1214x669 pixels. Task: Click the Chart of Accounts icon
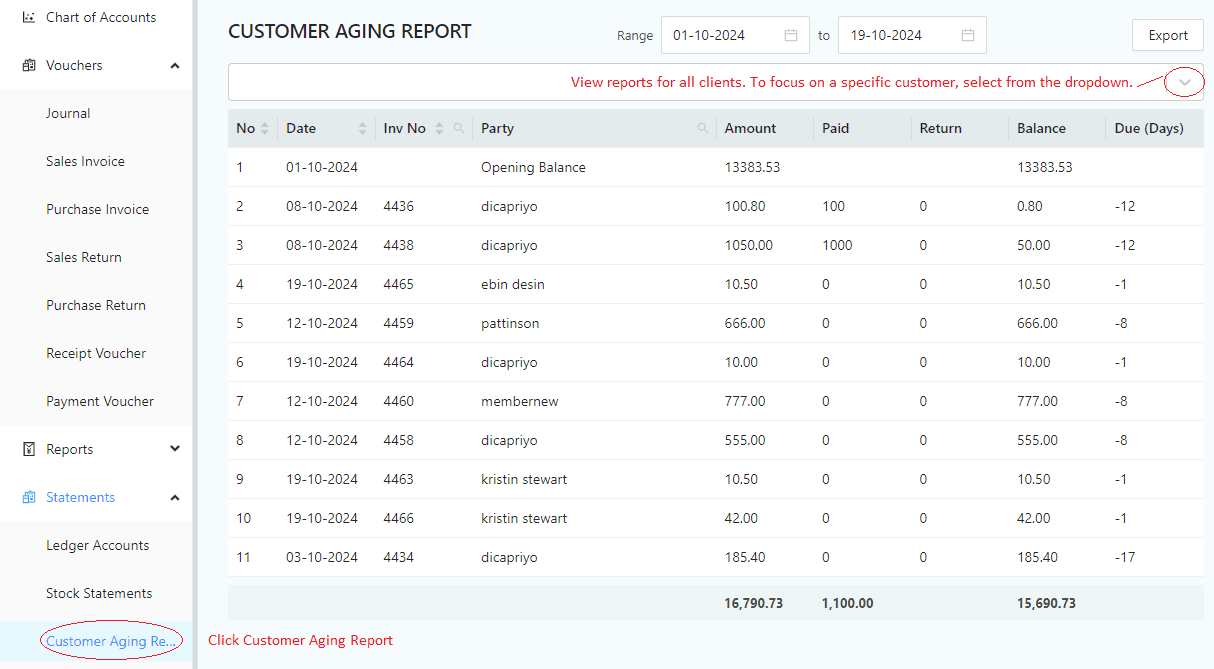click(x=29, y=17)
